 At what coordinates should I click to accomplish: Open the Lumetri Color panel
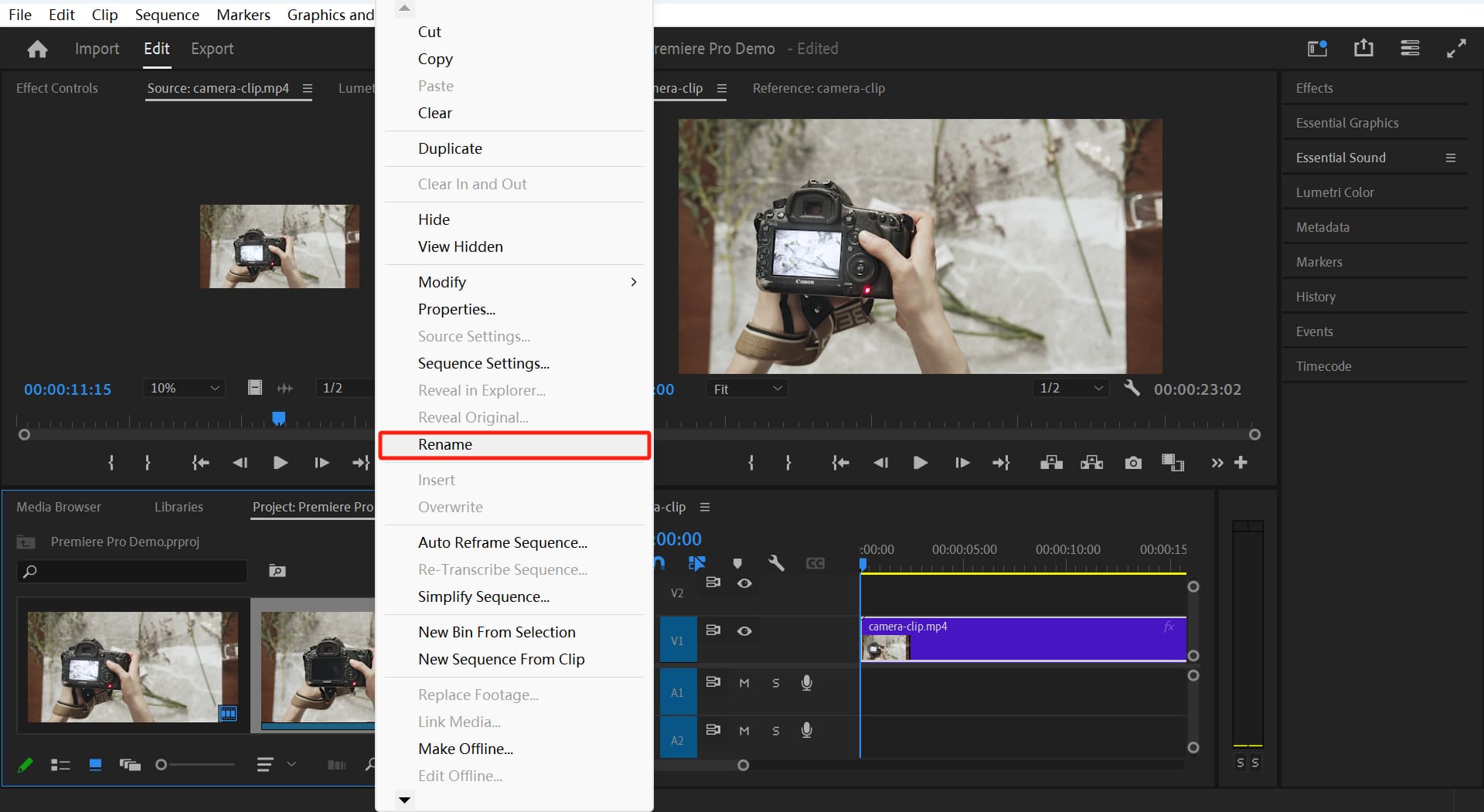[1335, 192]
